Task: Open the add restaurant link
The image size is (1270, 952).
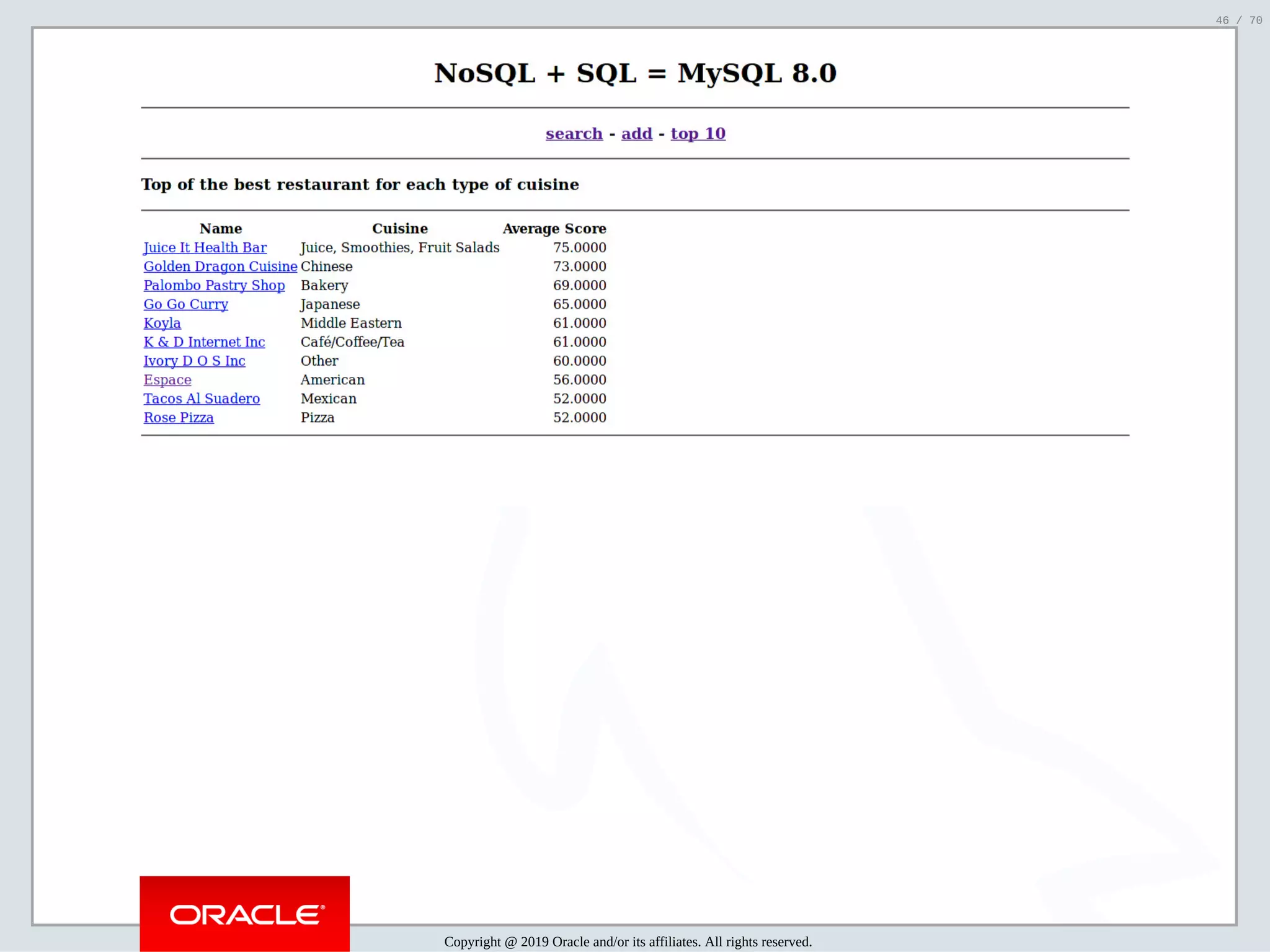Action: pos(636,133)
